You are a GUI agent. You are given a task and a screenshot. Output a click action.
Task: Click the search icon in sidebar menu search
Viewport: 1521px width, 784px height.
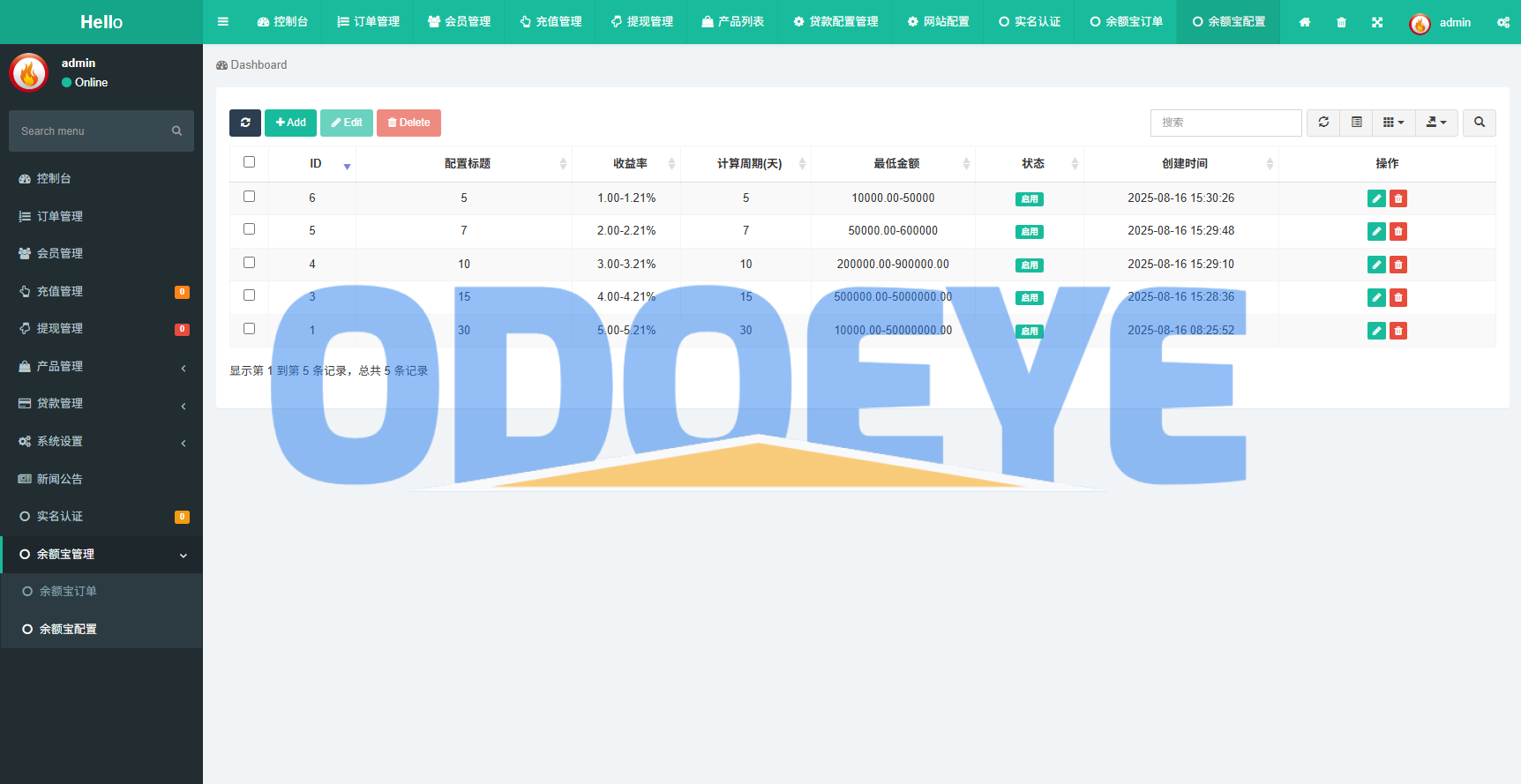pos(176,131)
